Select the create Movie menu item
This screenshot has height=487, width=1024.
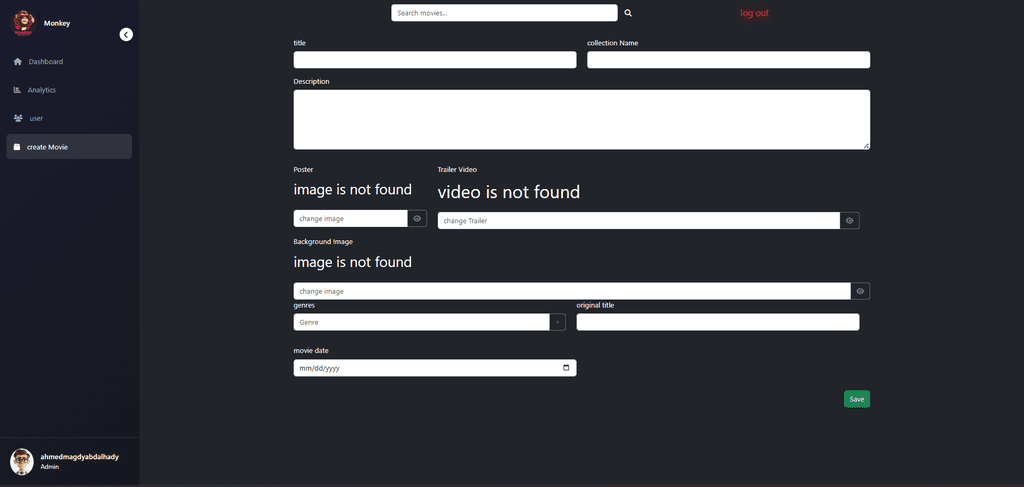pyautogui.click(x=69, y=147)
